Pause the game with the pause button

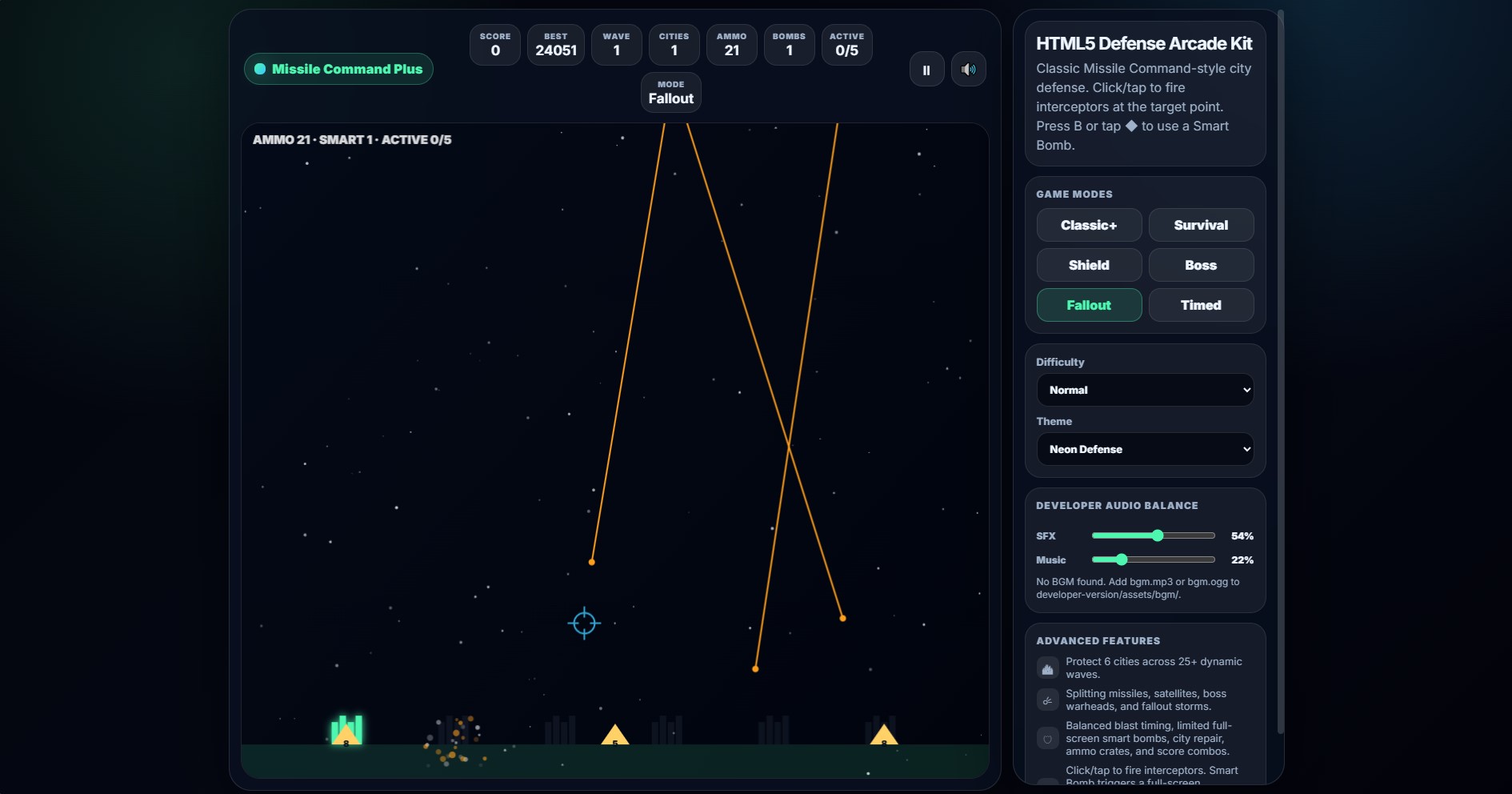[926, 70]
